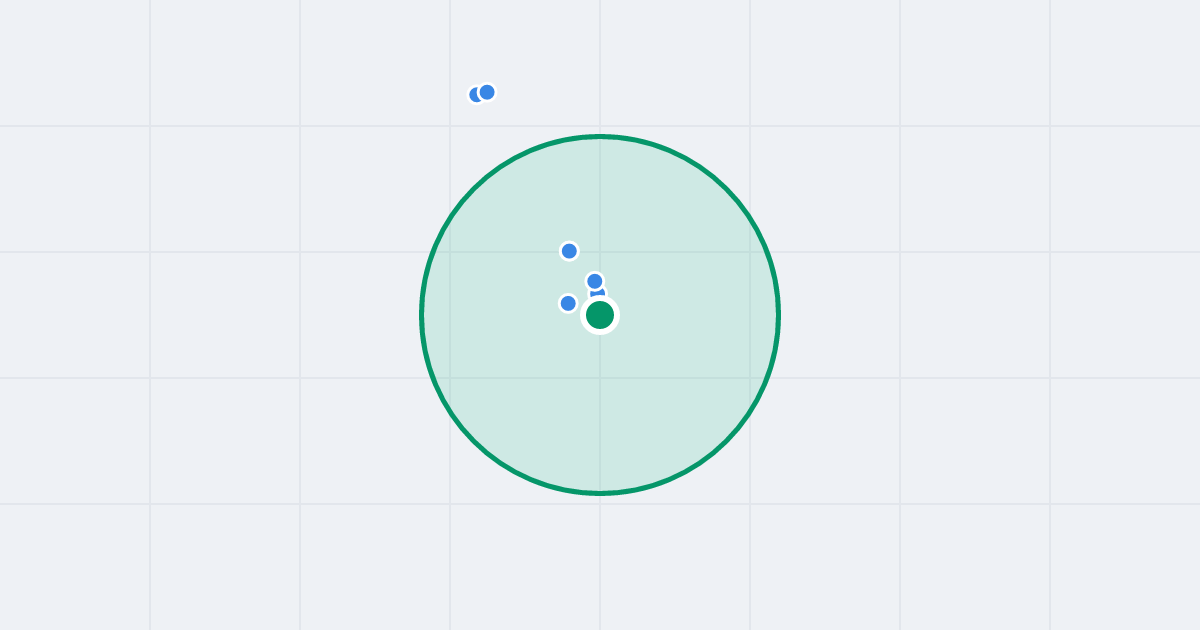Click empty map background at far right
The height and width of the screenshot is (630, 1200).
1125,315
